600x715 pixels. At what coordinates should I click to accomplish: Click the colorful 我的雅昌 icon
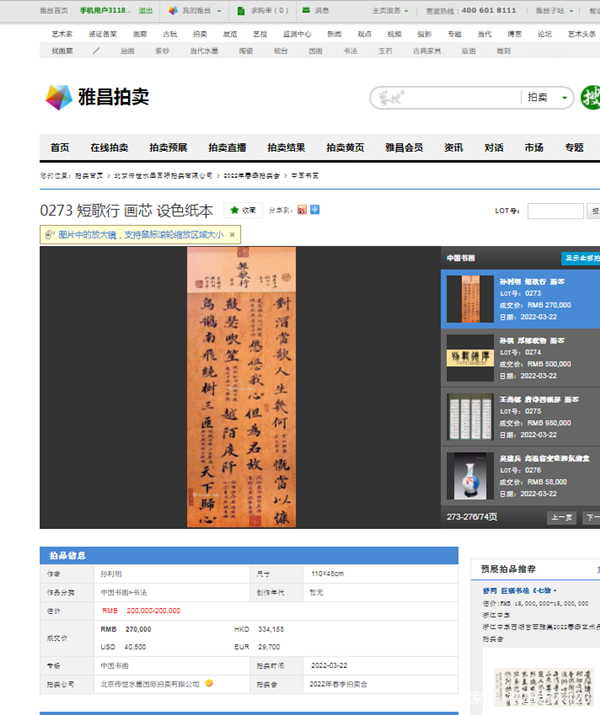(x=173, y=10)
